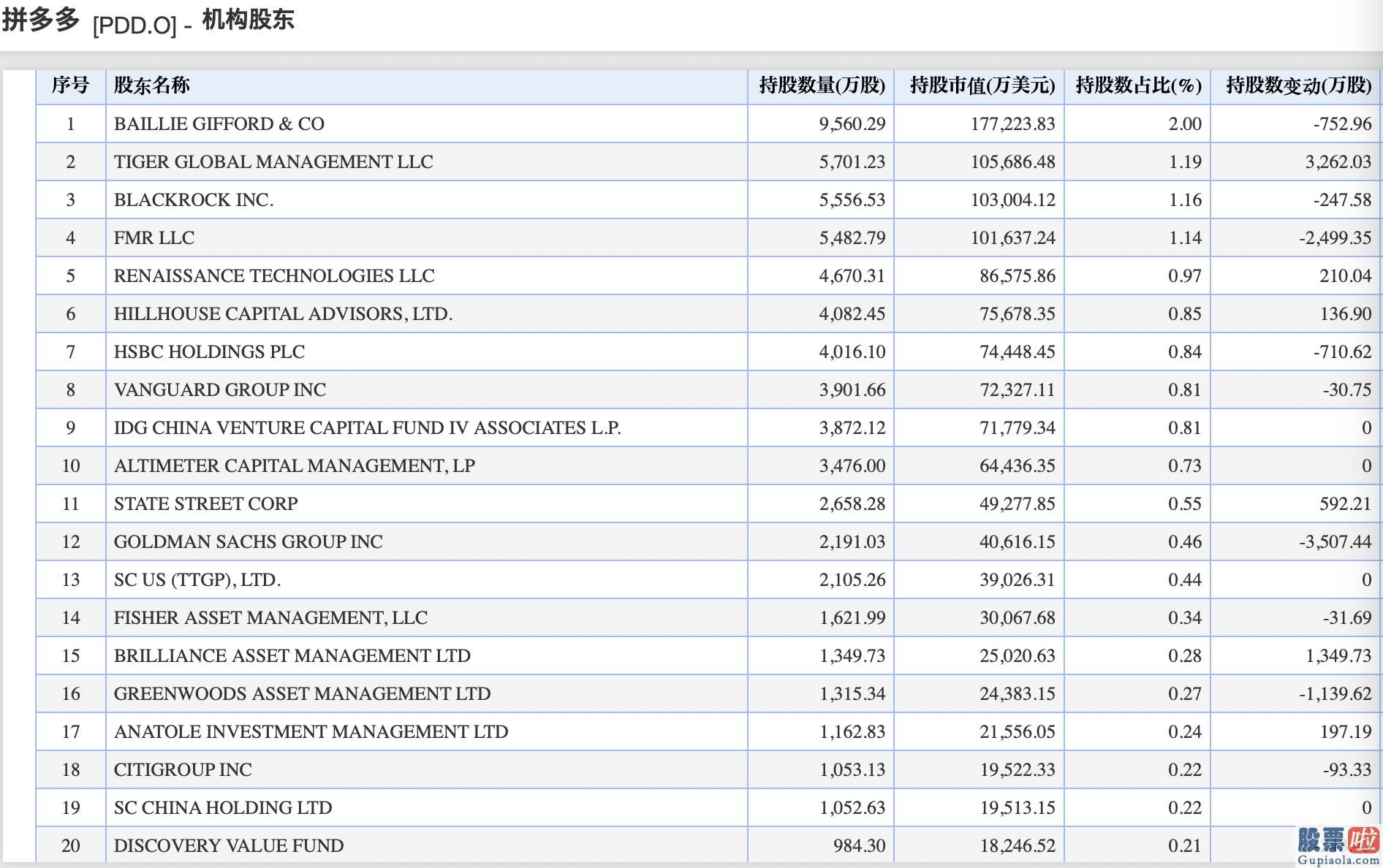Viewport: 1383px width, 868px height.
Task: Click the -1,139.62 change value
Action: 1335,694
